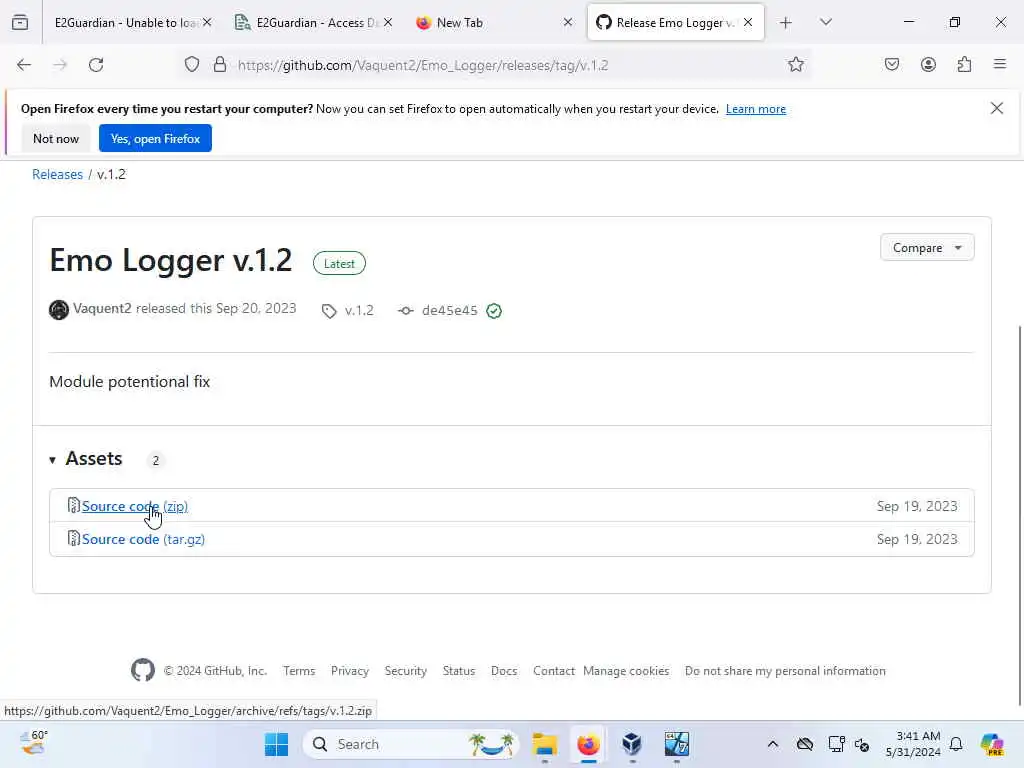Close the New Tab tab
Image resolution: width=1024 pixels, height=768 pixels.
pyautogui.click(x=568, y=22)
